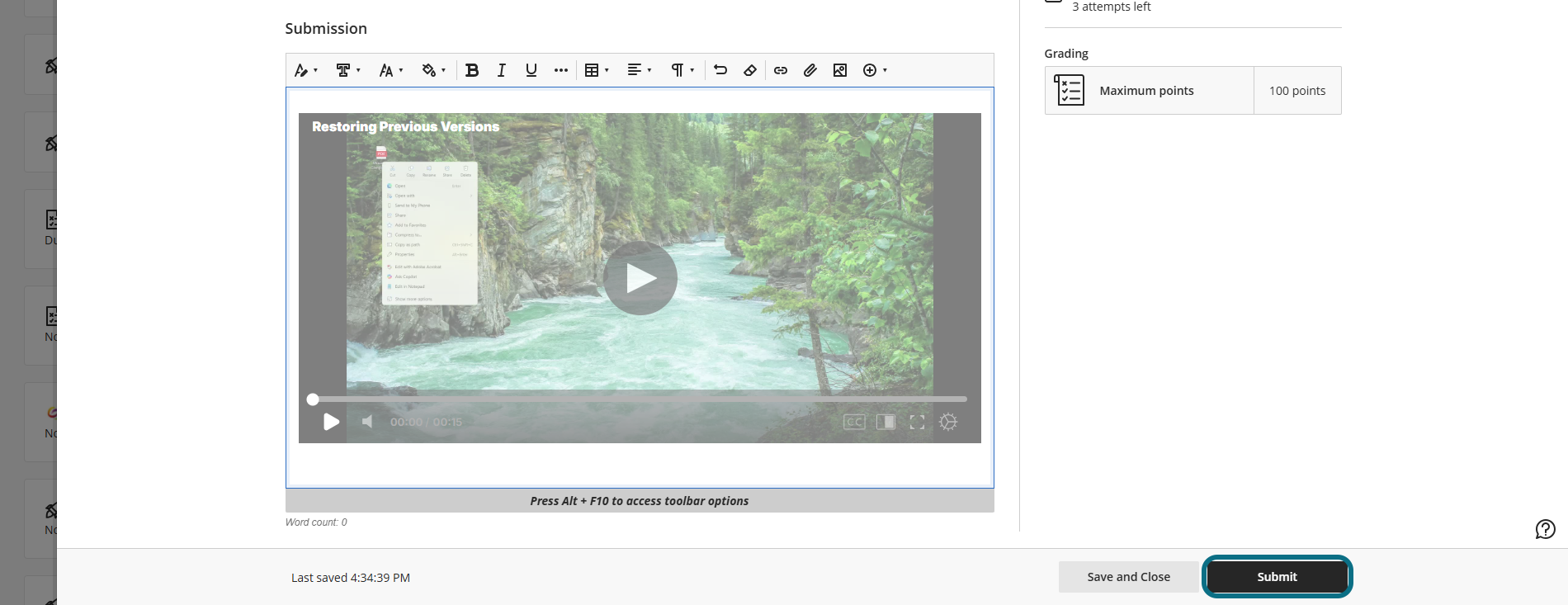The width and height of the screenshot is (1568, 605).
Task: Undo the last edit in the editor
Action: click(720, 70)
